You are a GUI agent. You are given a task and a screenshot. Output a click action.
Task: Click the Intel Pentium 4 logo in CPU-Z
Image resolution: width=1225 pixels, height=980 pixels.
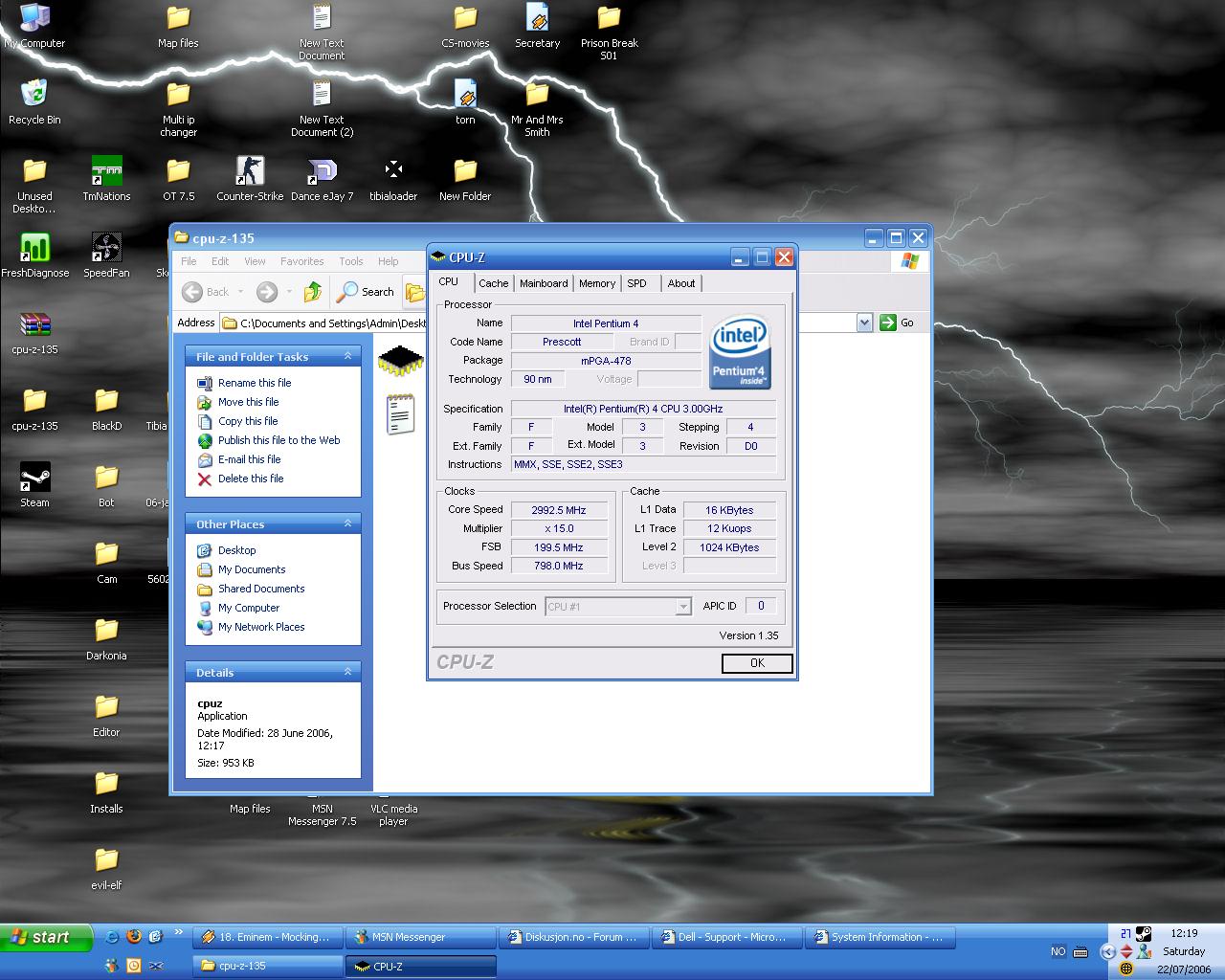740,352
